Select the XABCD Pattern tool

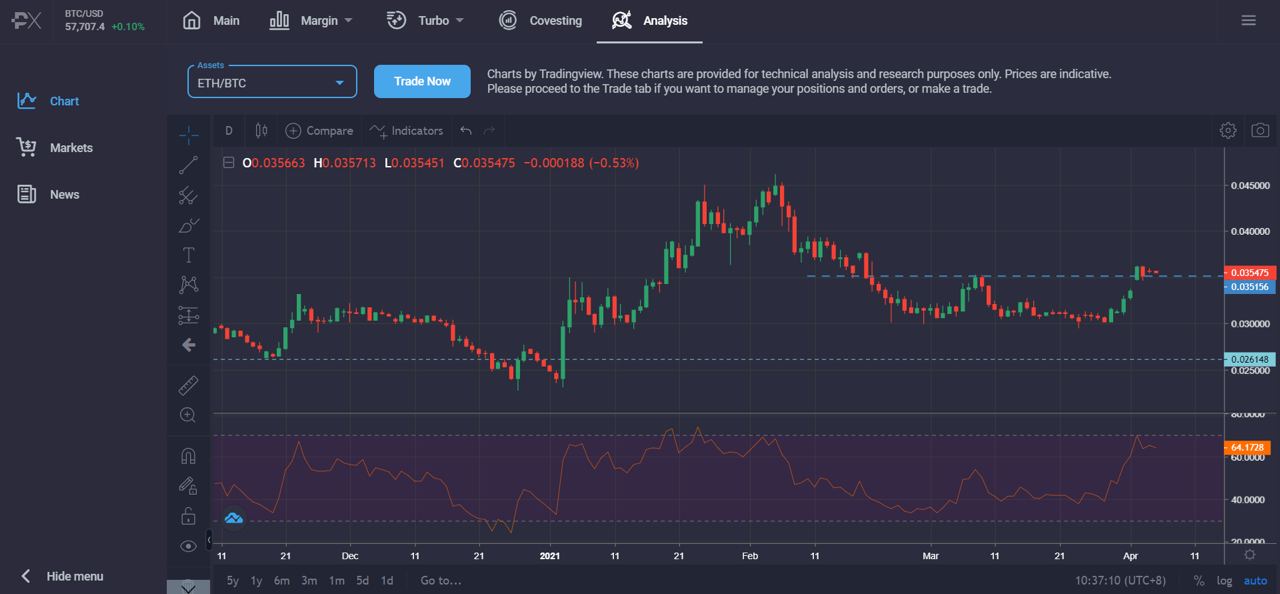click(188, 285)
